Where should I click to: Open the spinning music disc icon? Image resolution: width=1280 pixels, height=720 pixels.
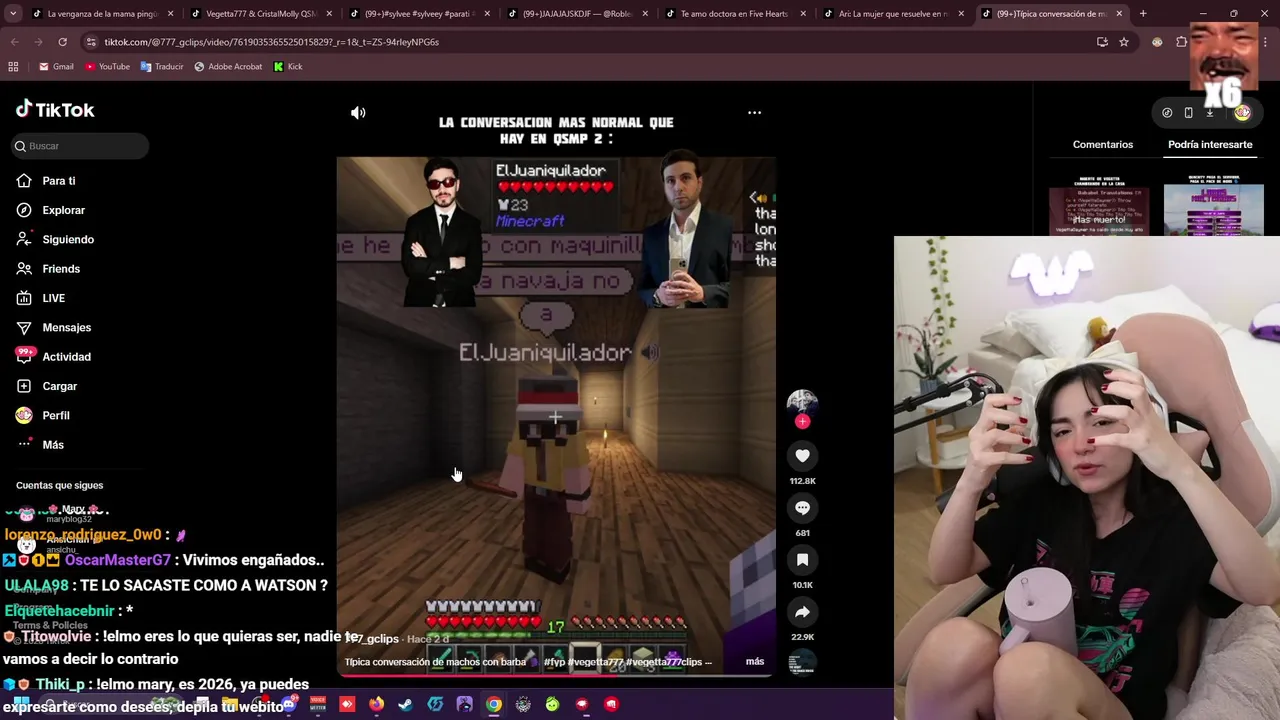(802, 662)
